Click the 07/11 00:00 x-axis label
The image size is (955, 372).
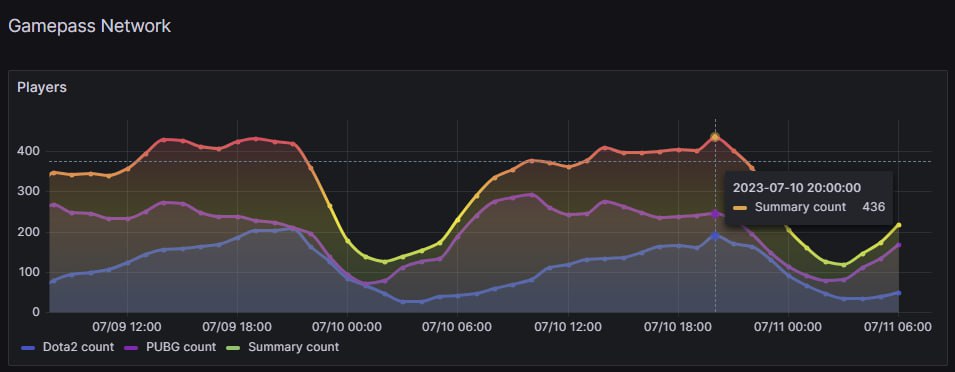[788, 327]
